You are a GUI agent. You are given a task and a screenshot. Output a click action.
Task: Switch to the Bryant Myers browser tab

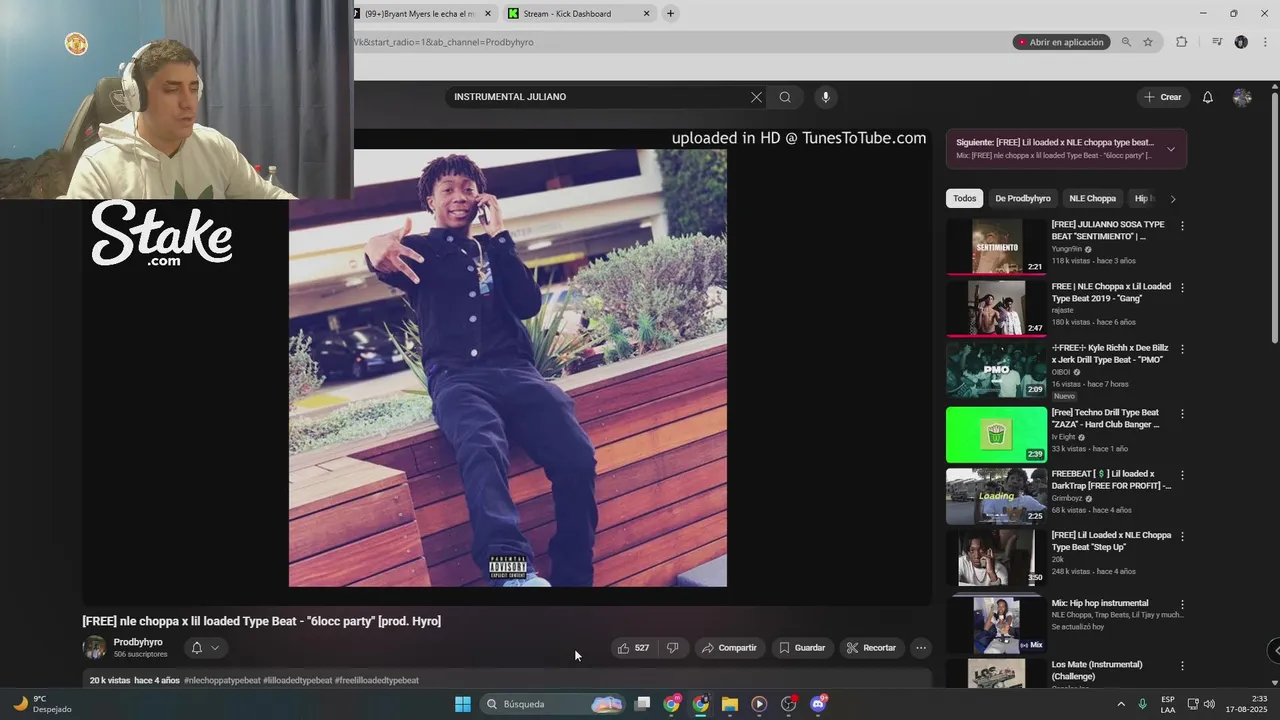pos(419,14)
